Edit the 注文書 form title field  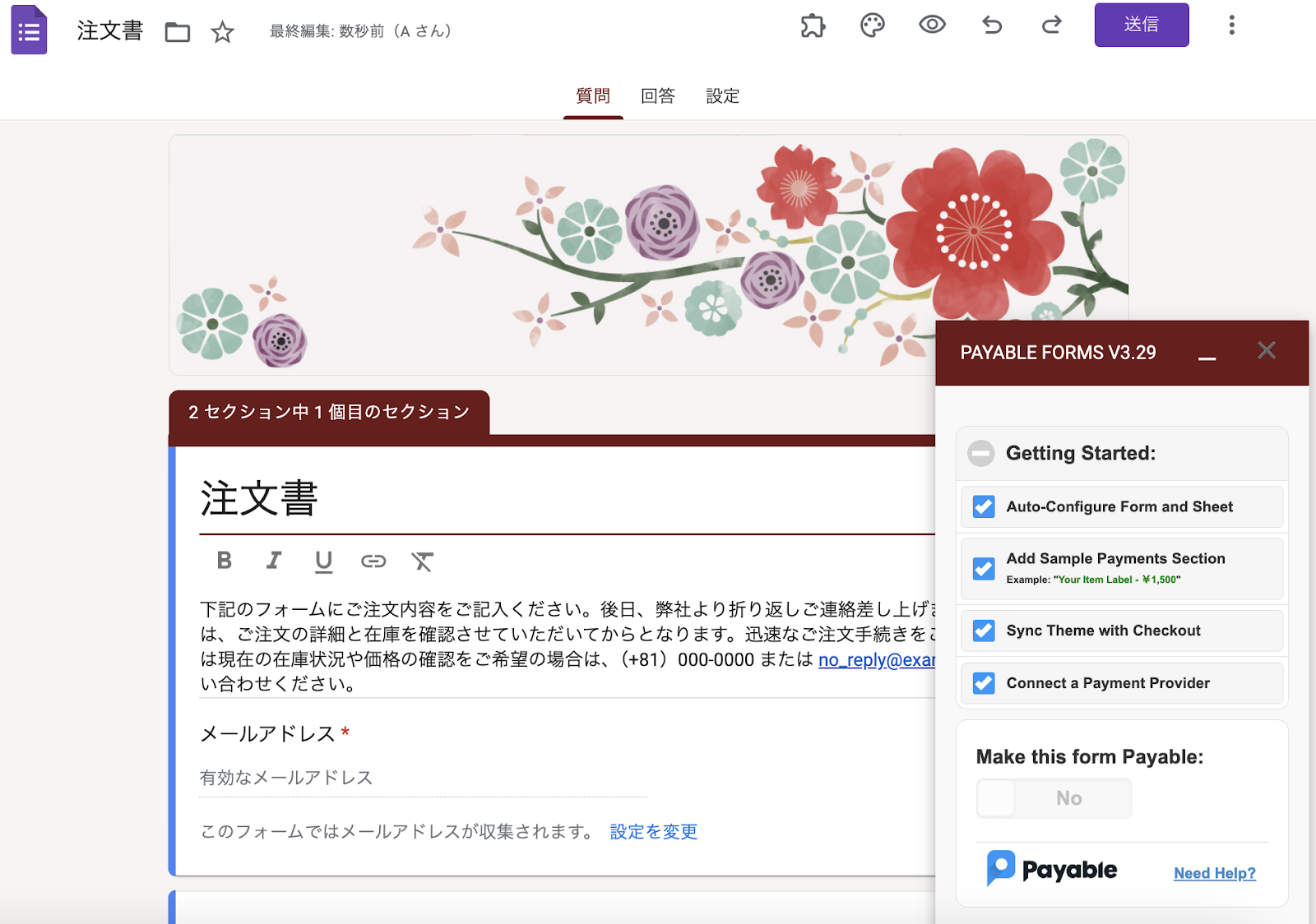click(568, 499)
